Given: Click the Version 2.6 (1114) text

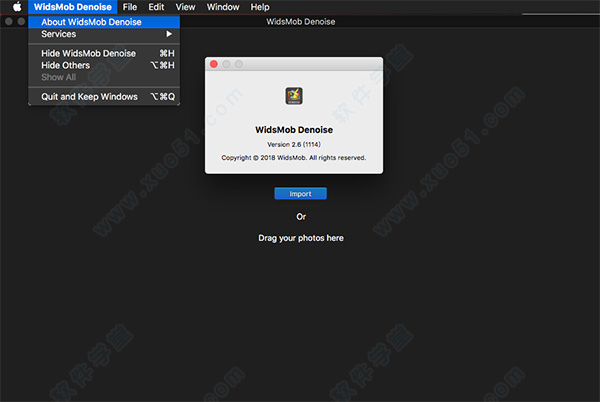Looking at the screenshot, I should coord(293,144).
